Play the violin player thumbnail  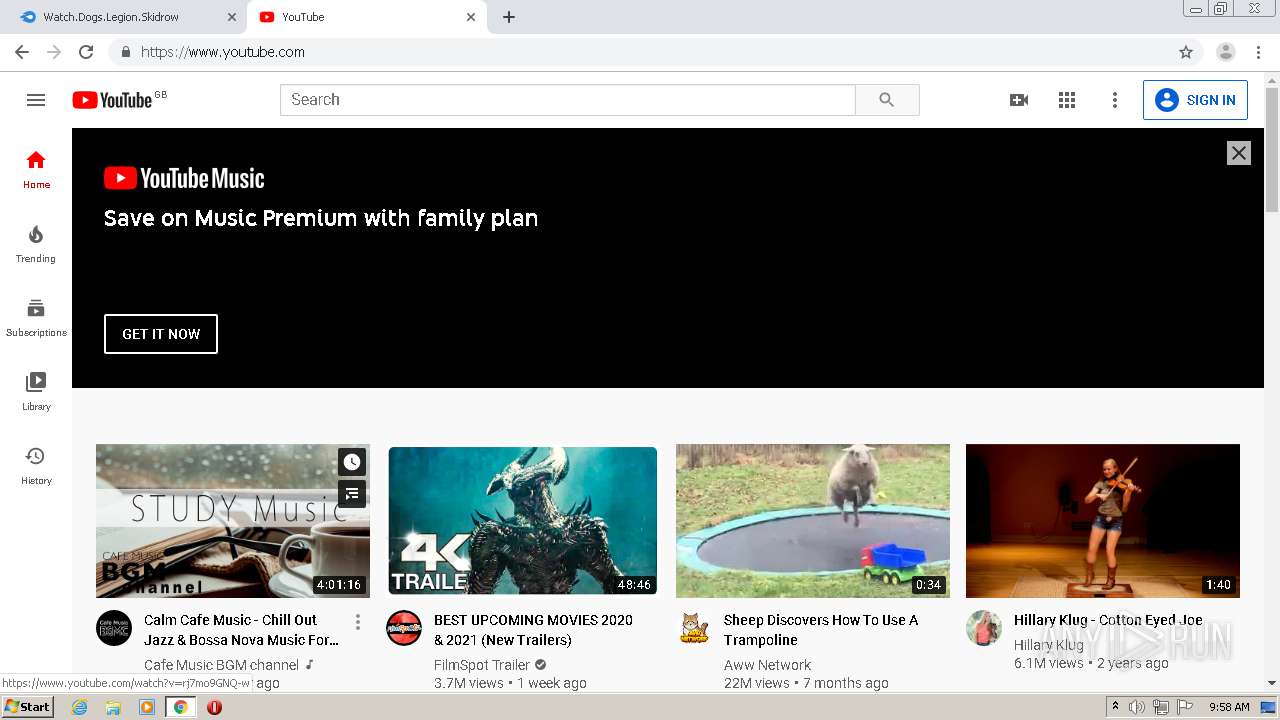tap(1103, 521)
